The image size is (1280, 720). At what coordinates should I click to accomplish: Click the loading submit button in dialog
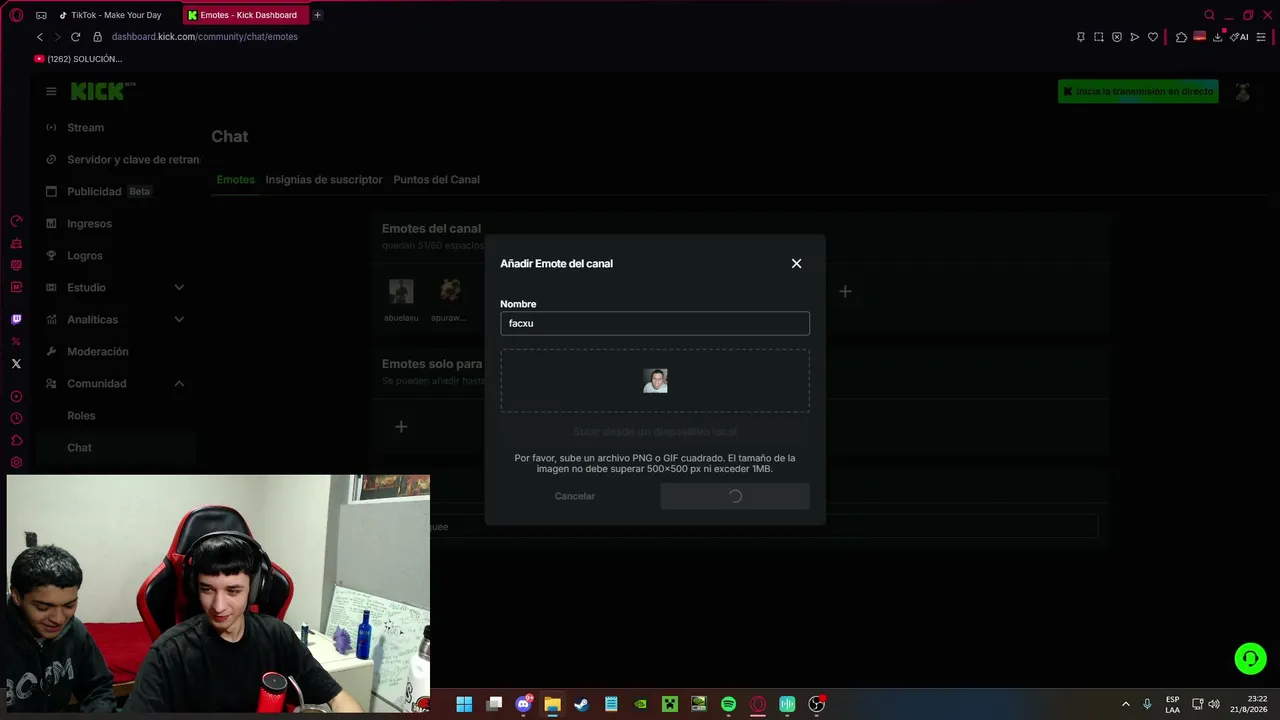tap(735, 496)
